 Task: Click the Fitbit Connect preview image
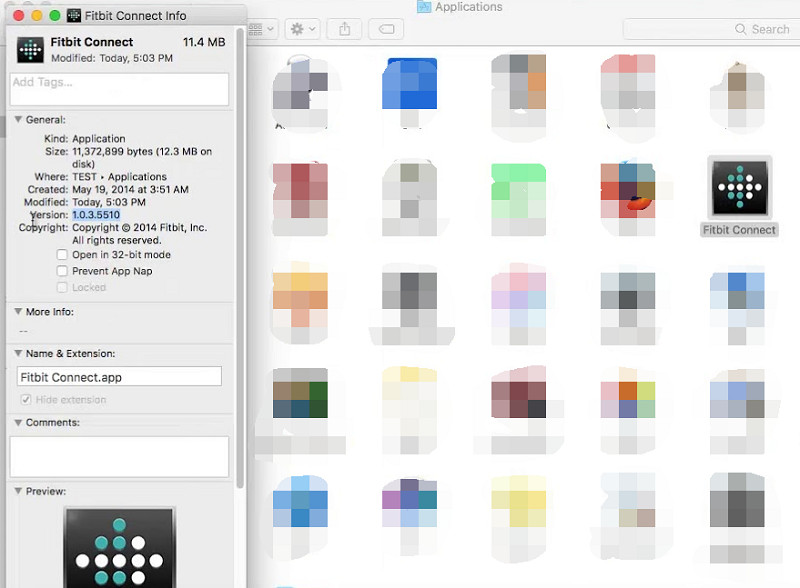[119, 547]
